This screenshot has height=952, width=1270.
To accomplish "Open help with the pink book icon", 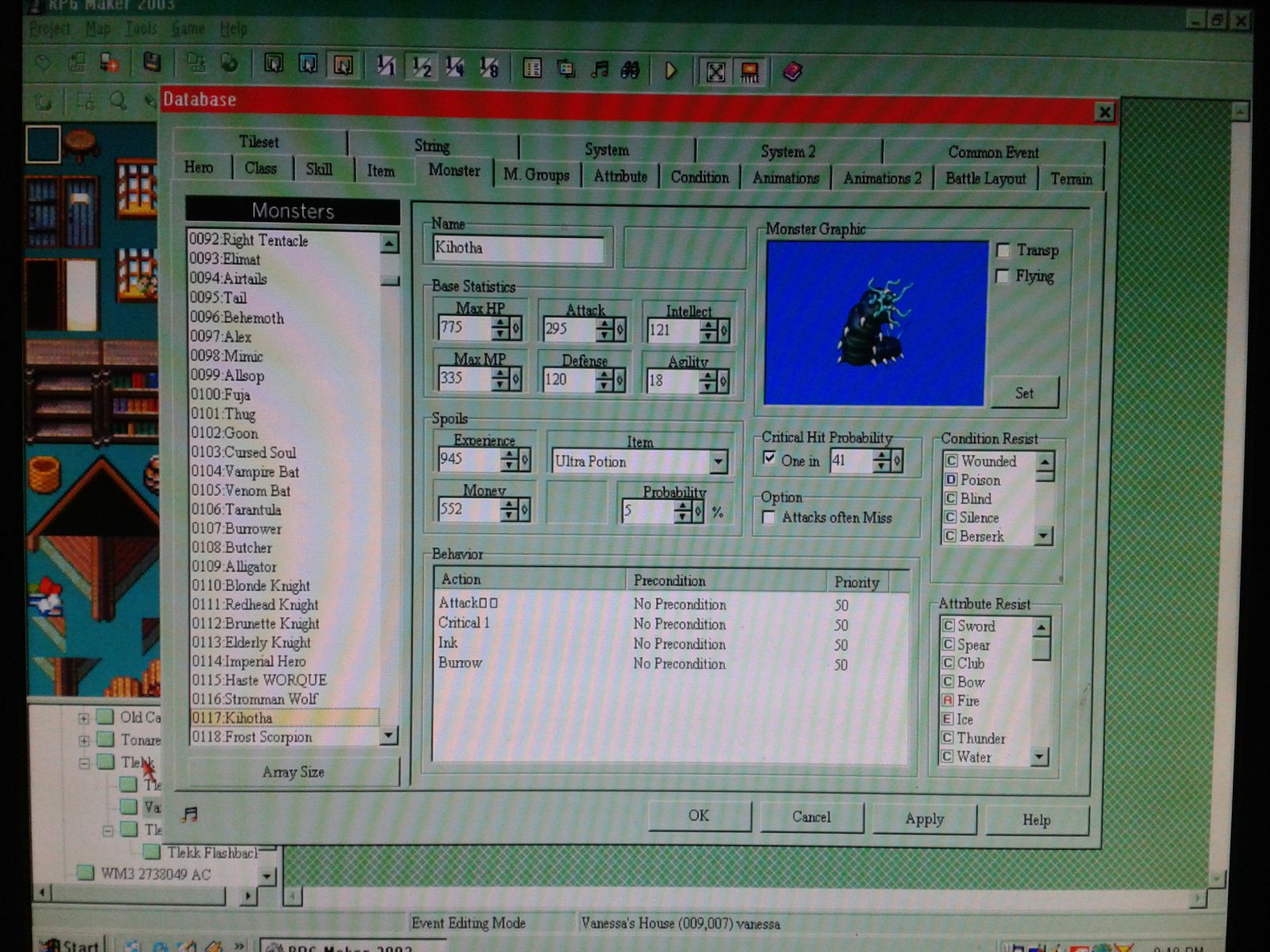I will (x=792, y=72).
